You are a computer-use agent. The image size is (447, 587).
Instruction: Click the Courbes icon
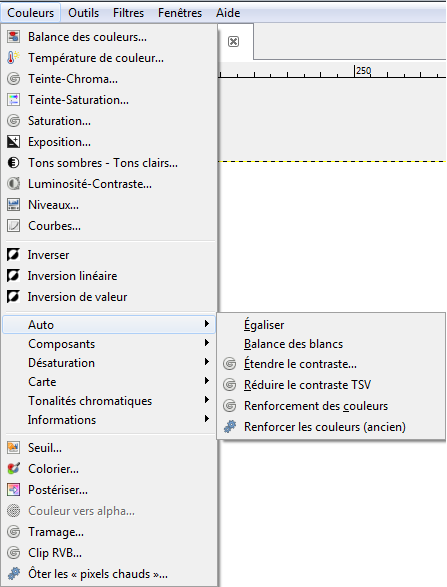coord(13,226)
